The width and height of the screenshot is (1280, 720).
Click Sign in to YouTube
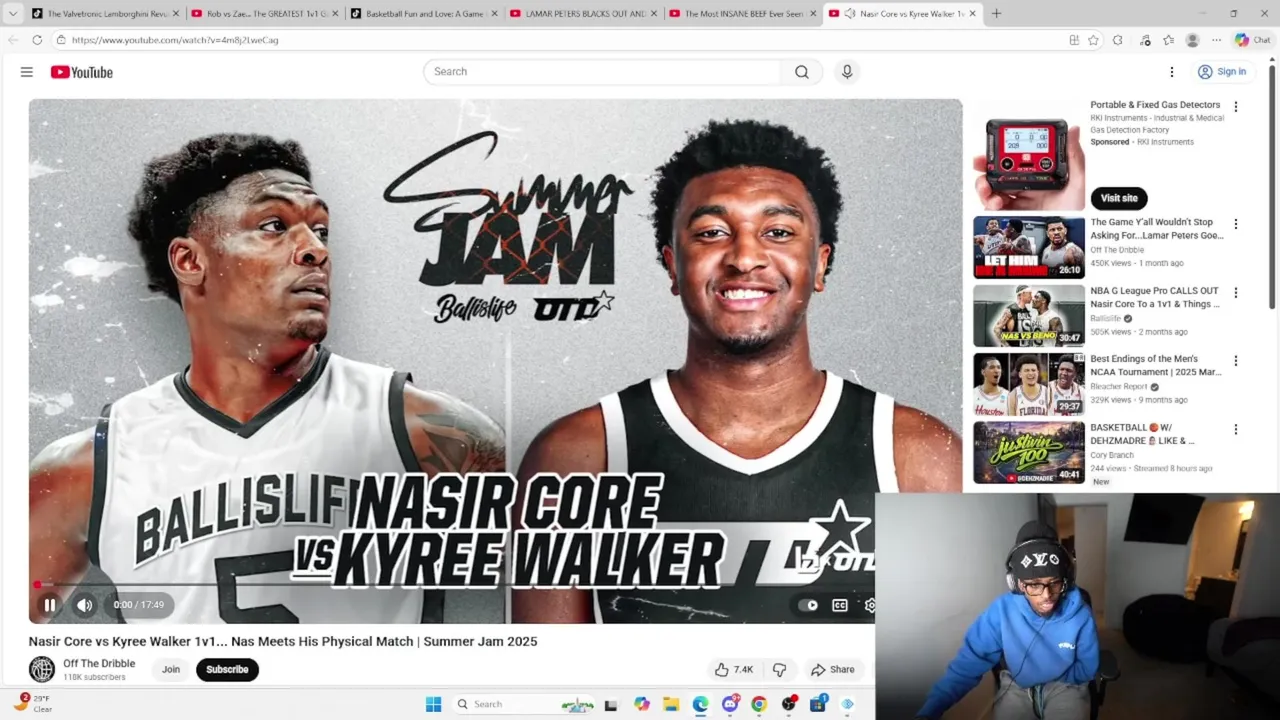tap(1222, 72)
